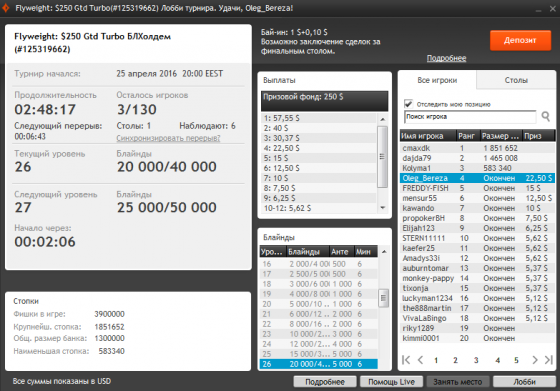Viewport: 560px width, 391px height.
Task: Click the Лобби button
Action: (x=524, y=382)
